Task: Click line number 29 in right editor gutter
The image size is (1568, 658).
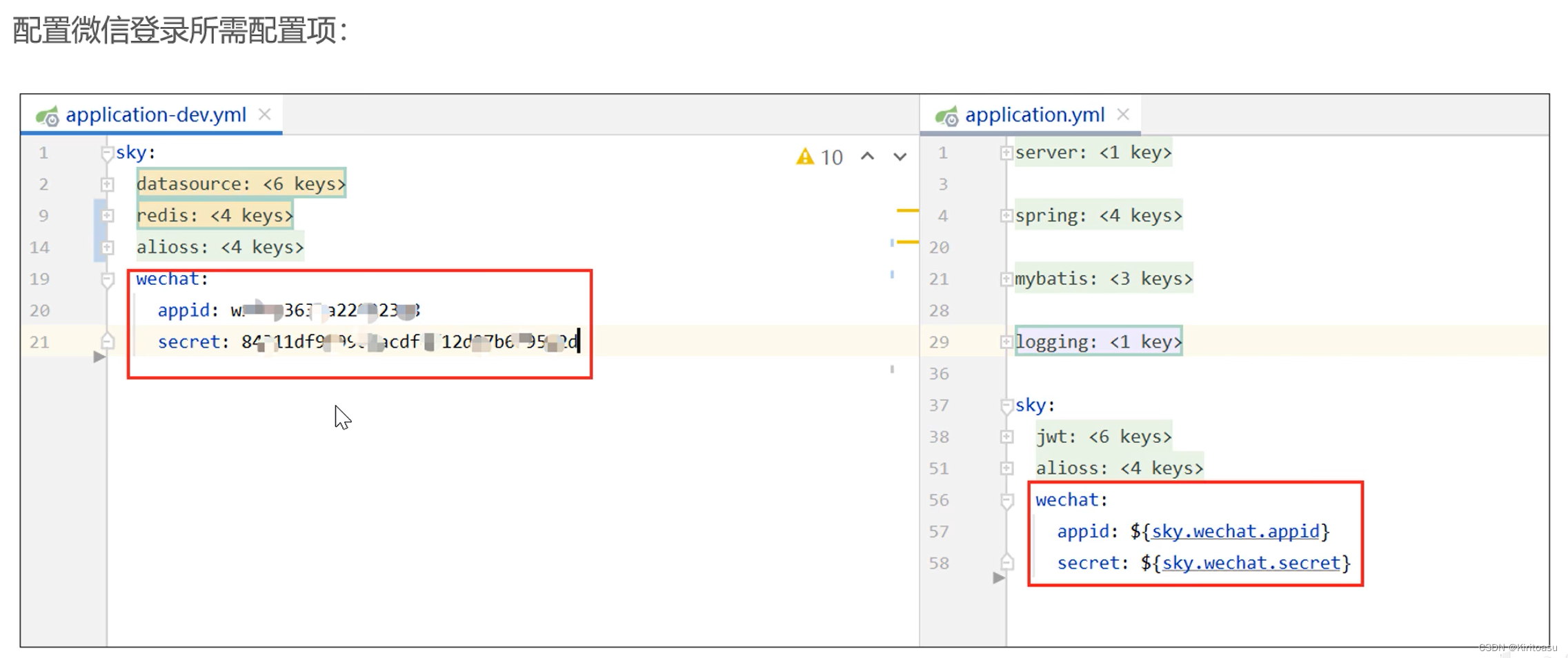Action: tap(938, 342)
